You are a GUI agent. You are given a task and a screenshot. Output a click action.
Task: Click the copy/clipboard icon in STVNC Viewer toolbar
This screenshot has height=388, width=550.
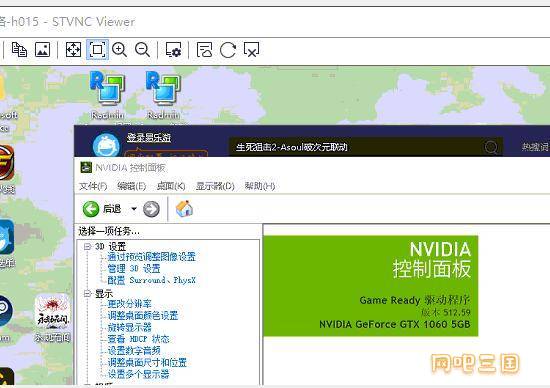coord(19,49)
